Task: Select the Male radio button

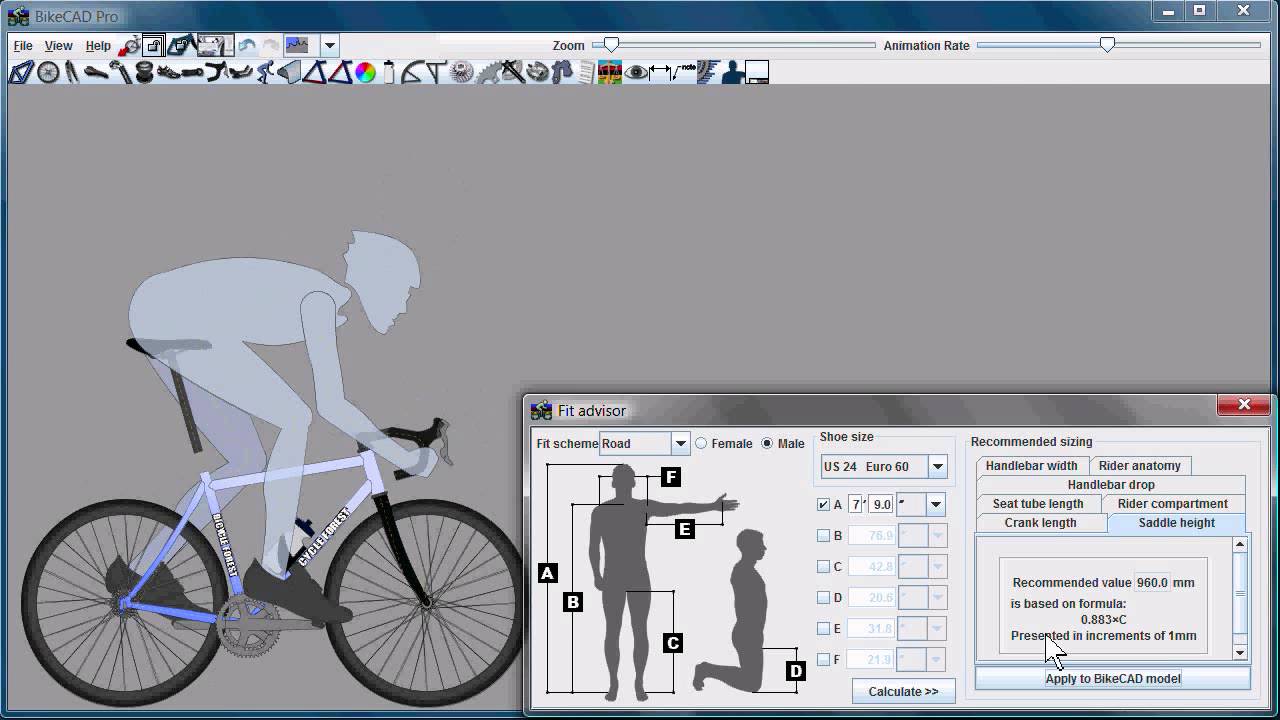Action: point(767,443)
